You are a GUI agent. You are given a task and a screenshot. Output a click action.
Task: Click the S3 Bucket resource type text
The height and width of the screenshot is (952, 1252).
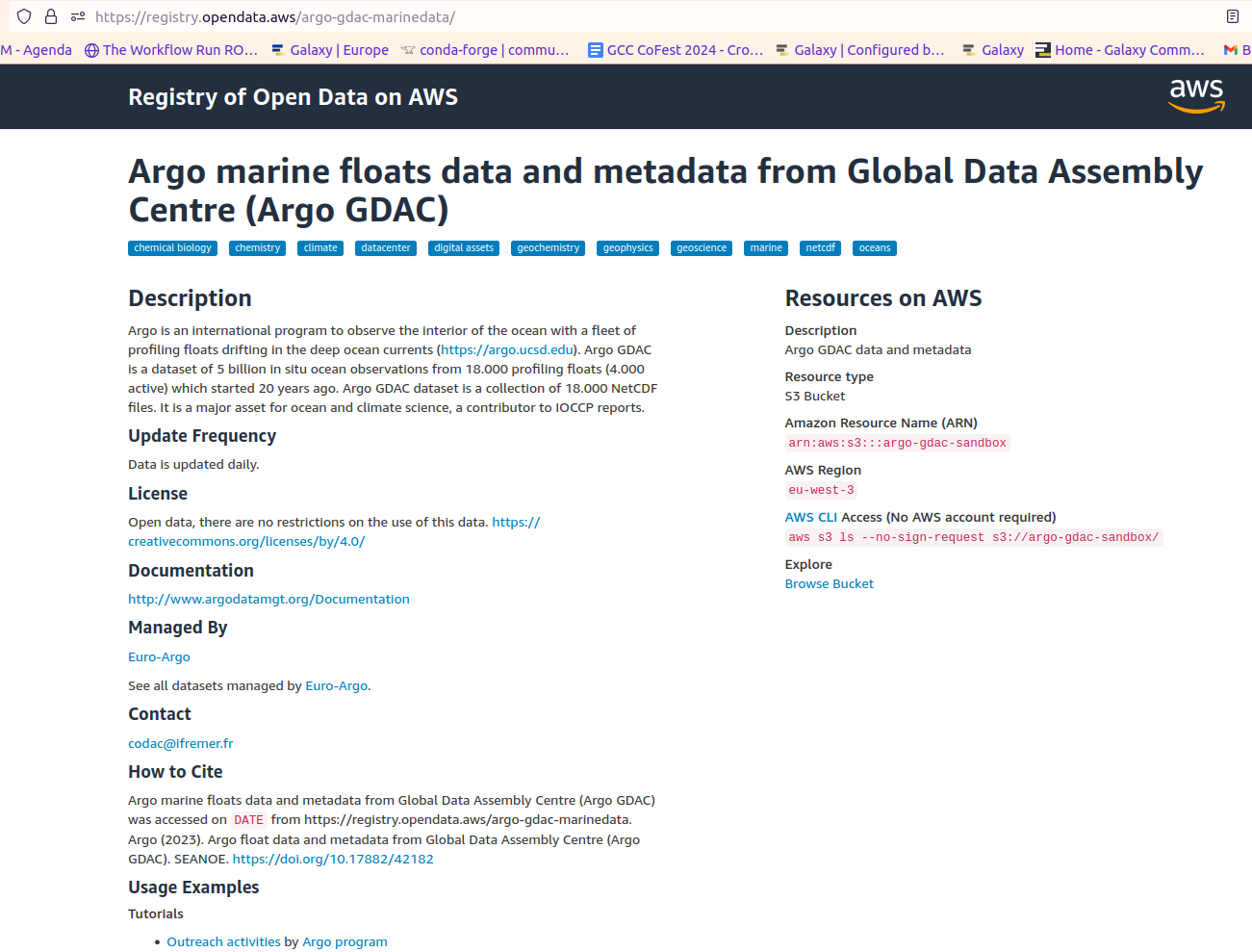(814, 396)
